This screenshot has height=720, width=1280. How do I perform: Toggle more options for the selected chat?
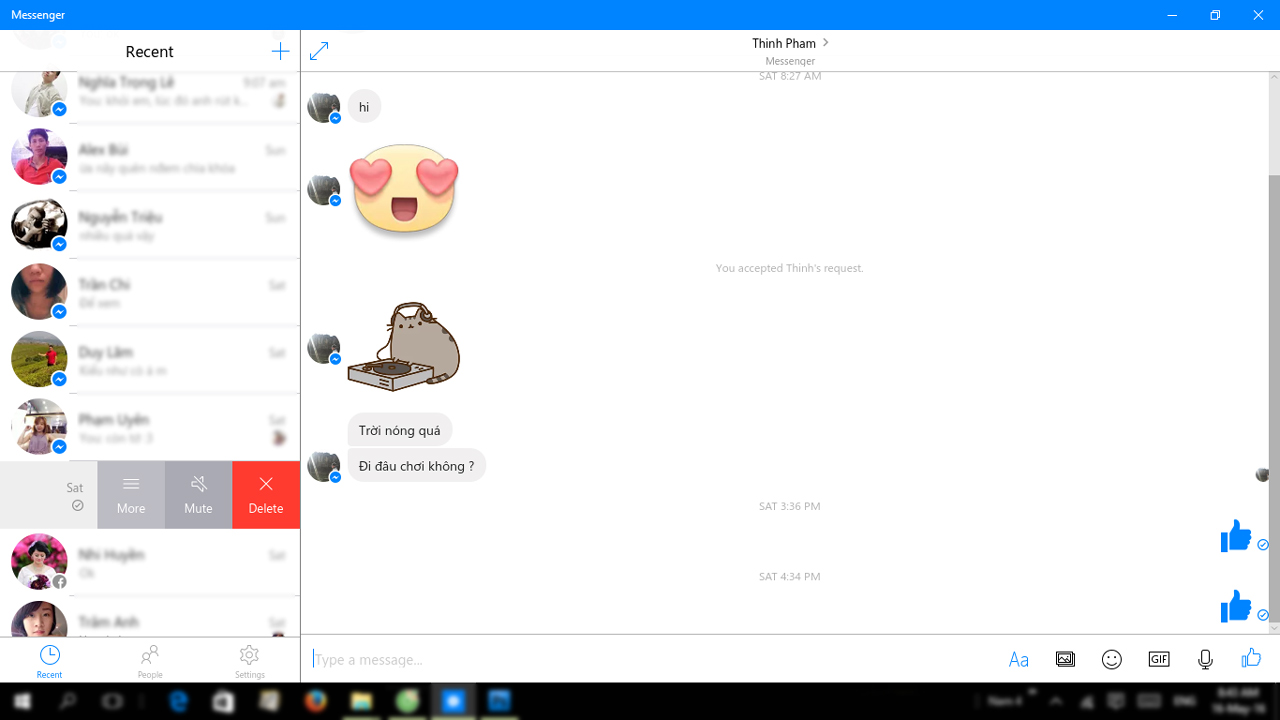click(x=130, y=494)
